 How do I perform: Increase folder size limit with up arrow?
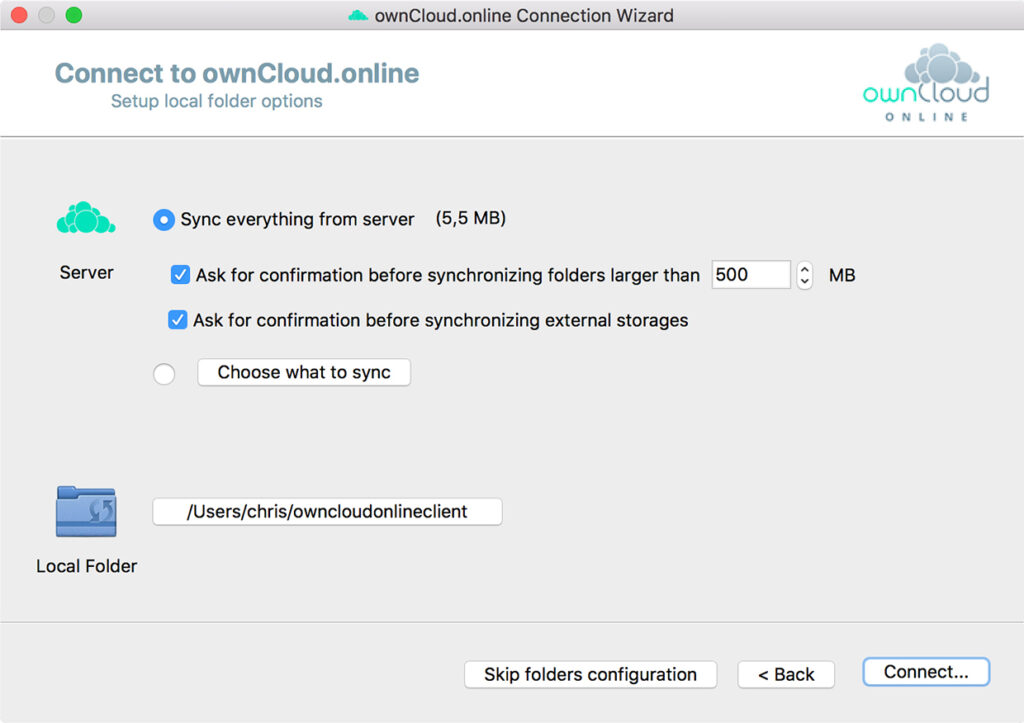[x=805, y=268]
